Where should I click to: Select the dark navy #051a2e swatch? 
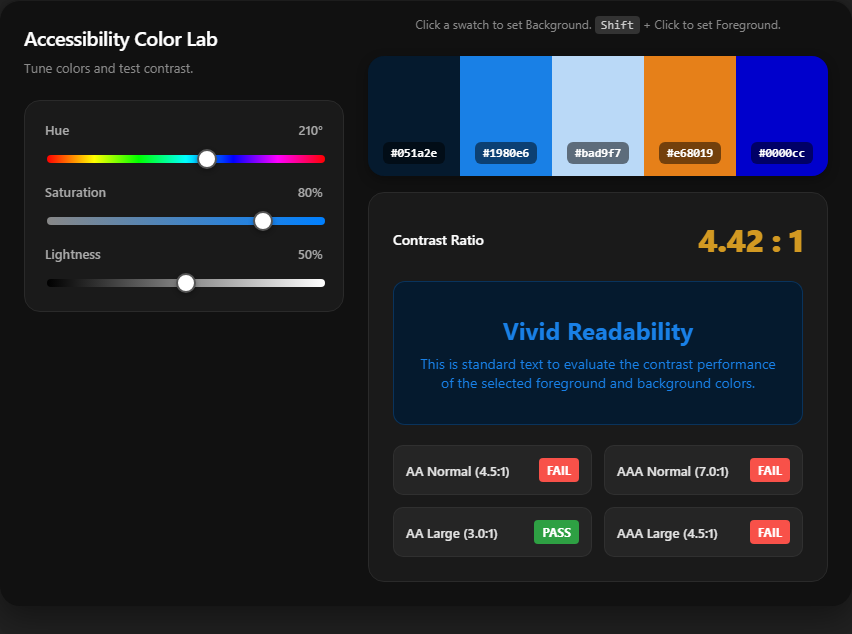click(414, 116)
